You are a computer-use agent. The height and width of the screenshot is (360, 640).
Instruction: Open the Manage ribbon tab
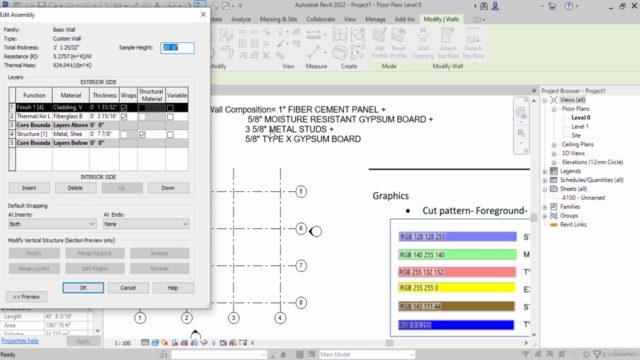point(375,19)
